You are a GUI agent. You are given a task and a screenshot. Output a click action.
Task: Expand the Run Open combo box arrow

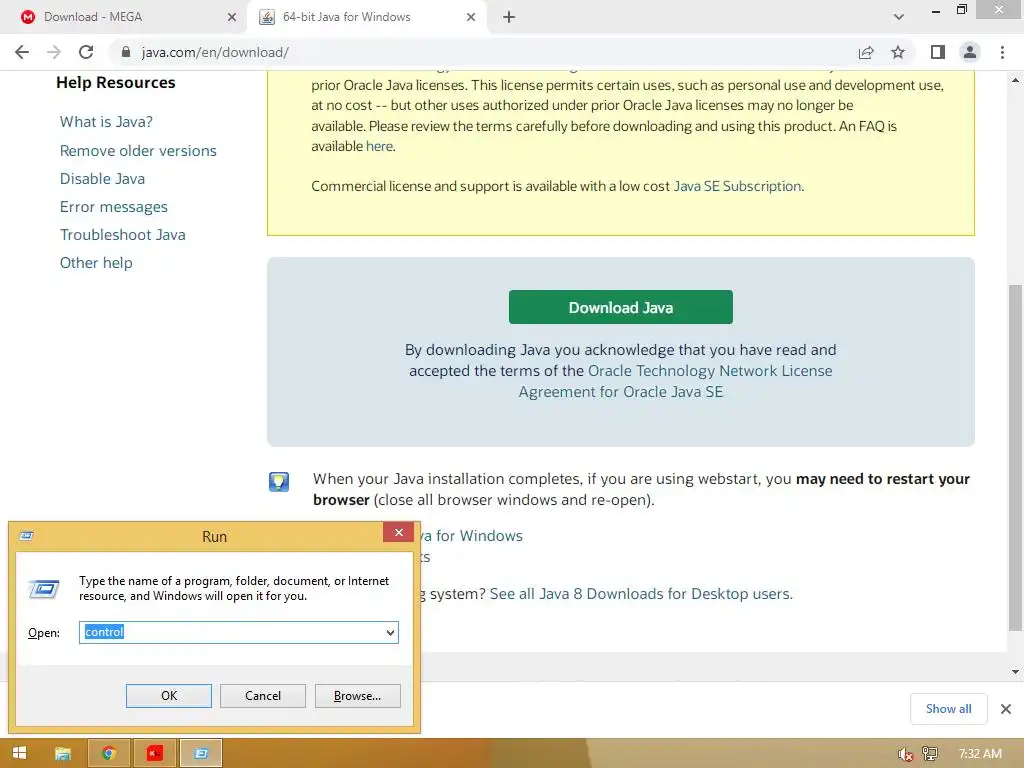click(390, 632)
